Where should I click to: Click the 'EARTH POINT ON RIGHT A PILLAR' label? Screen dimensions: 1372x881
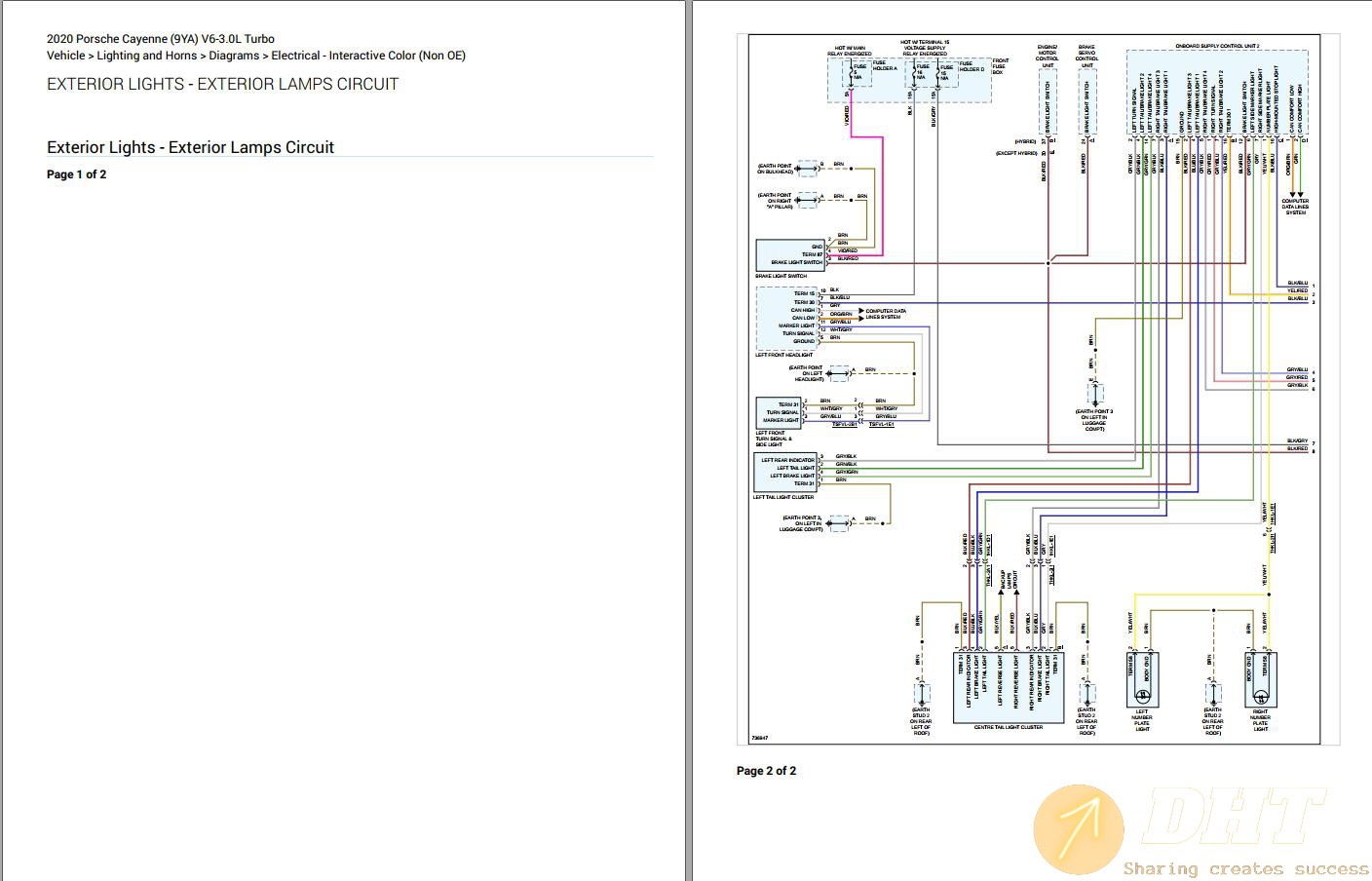pos(776,201)
